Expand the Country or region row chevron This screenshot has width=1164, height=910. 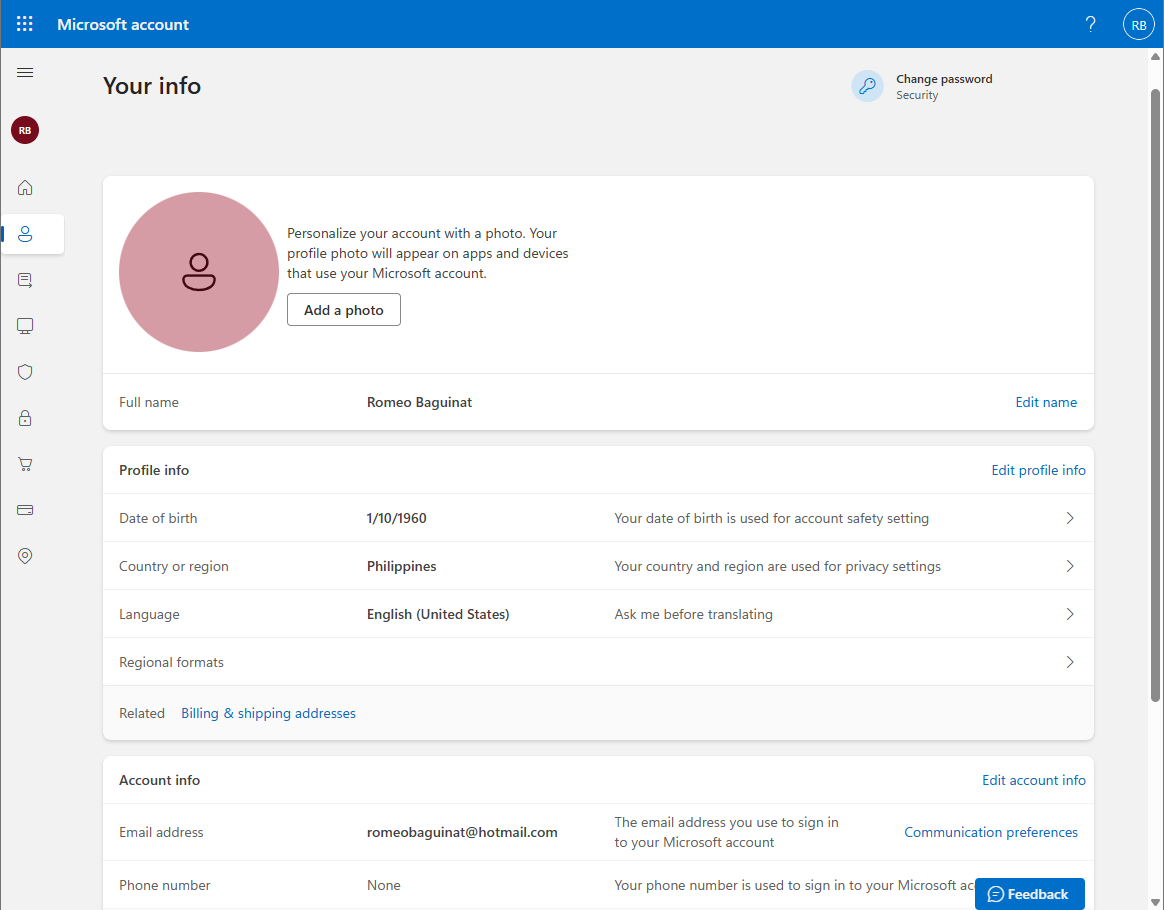(x=1070, y=566)
